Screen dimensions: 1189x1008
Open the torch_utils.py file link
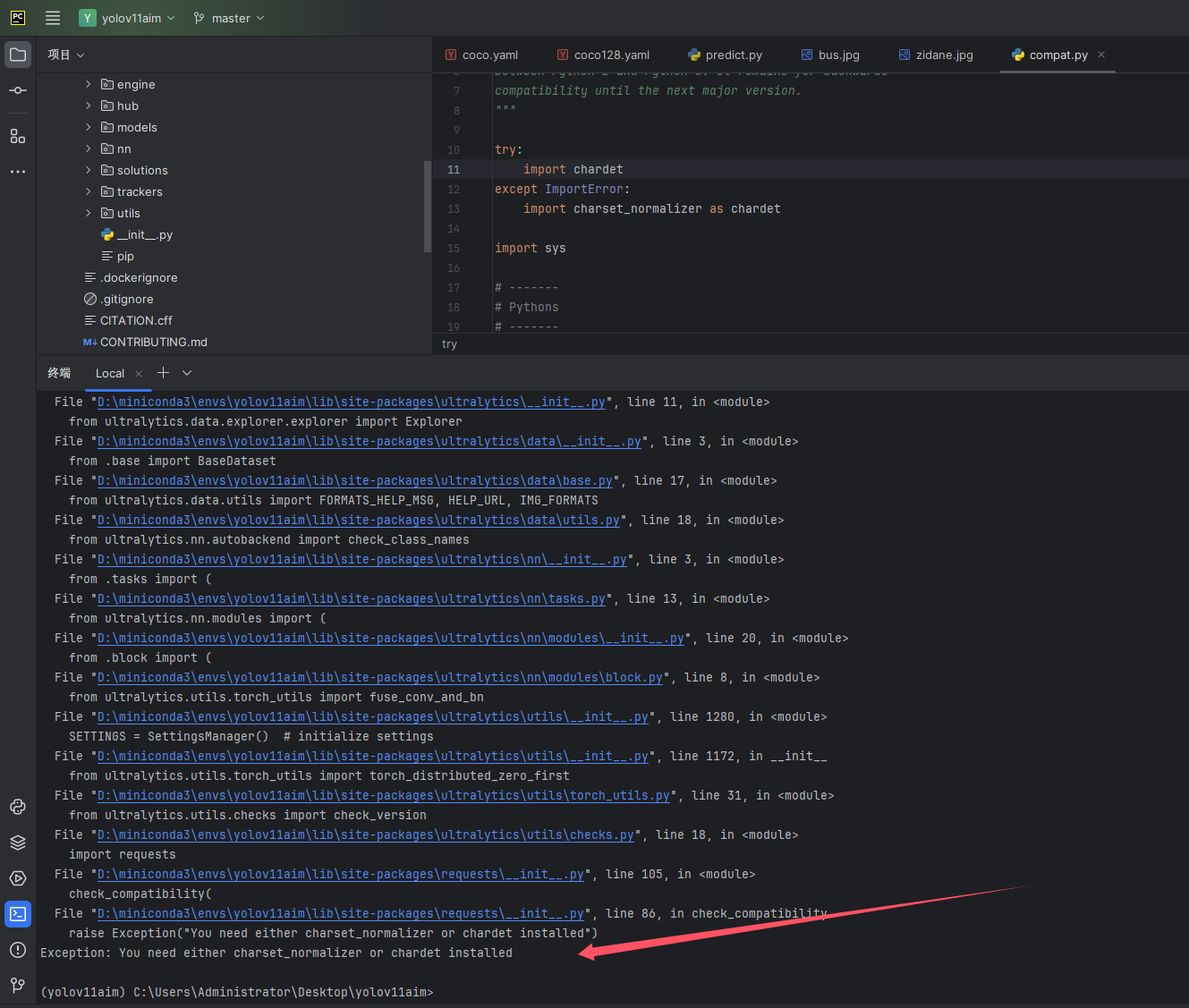[x=384, y=794]
